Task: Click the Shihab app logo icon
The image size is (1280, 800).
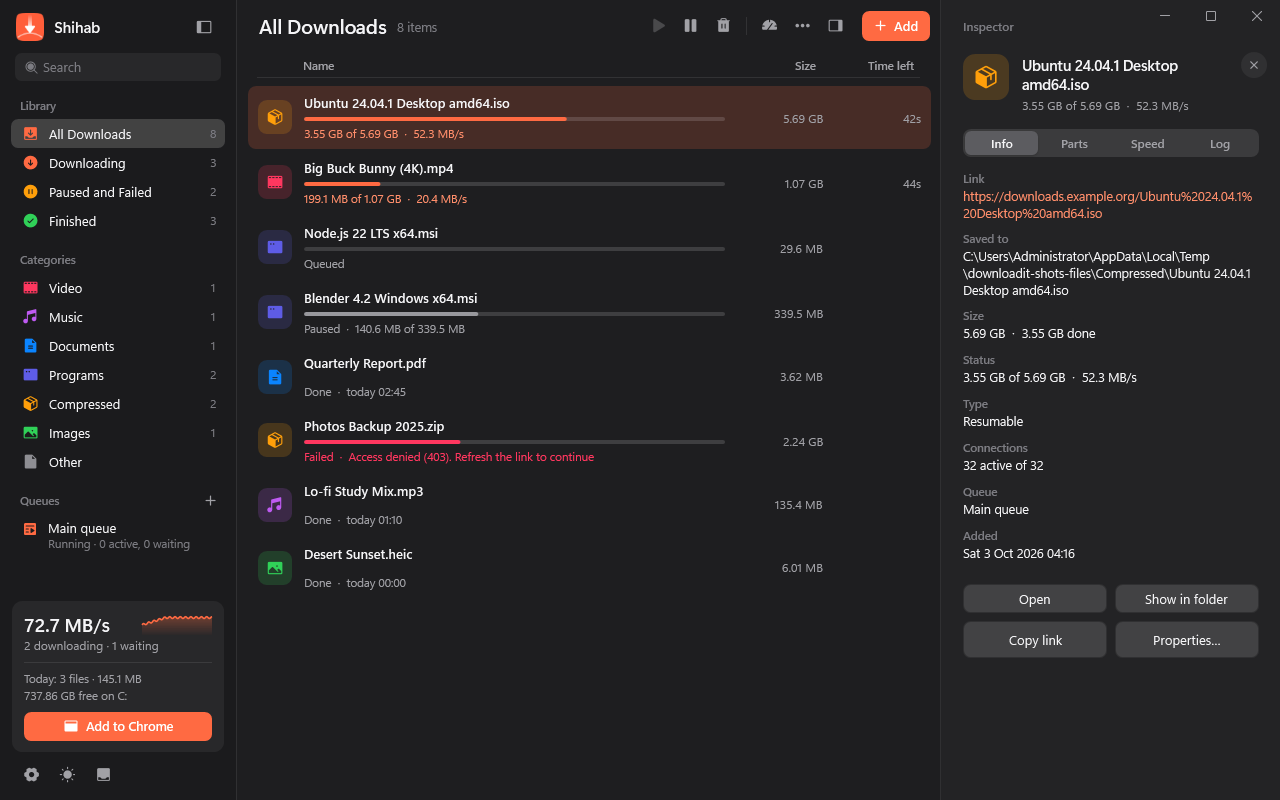Action: tap(30, 27)
